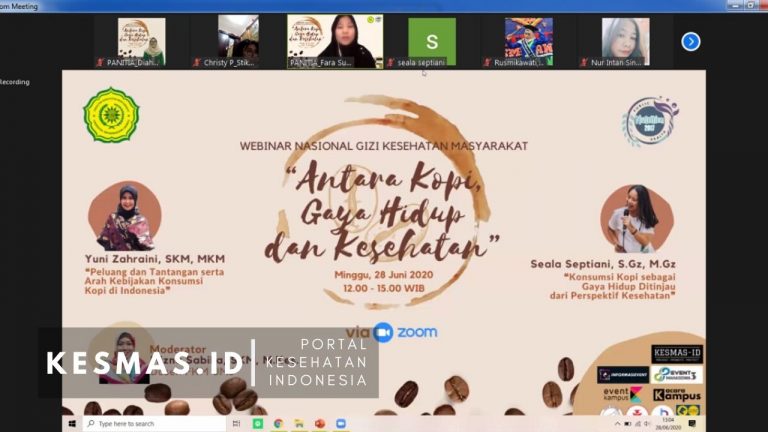Click muted microphone icon beside PANITIA_Diah
This screenshot has height=432, width=768.
point(100,63)
